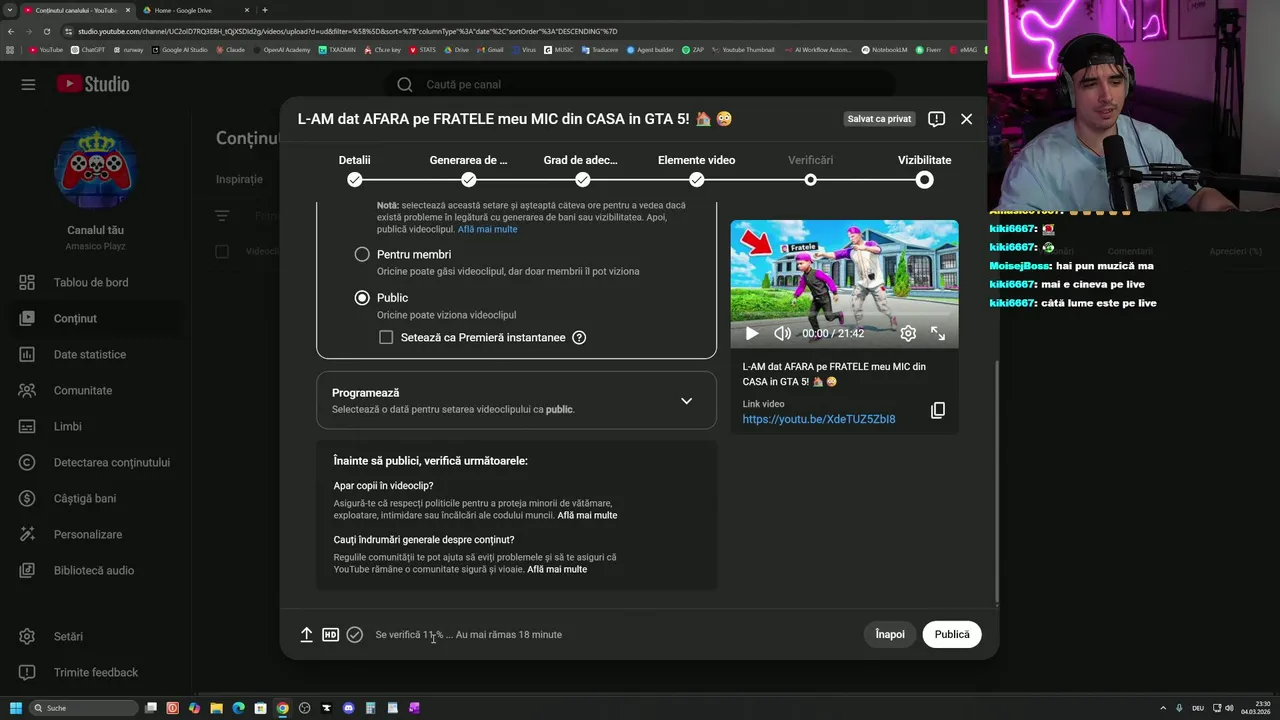Click the Personalizare wand icon
Image resolution: width=1280 pixels, height=720 pixels.
[x=27, y=534]
